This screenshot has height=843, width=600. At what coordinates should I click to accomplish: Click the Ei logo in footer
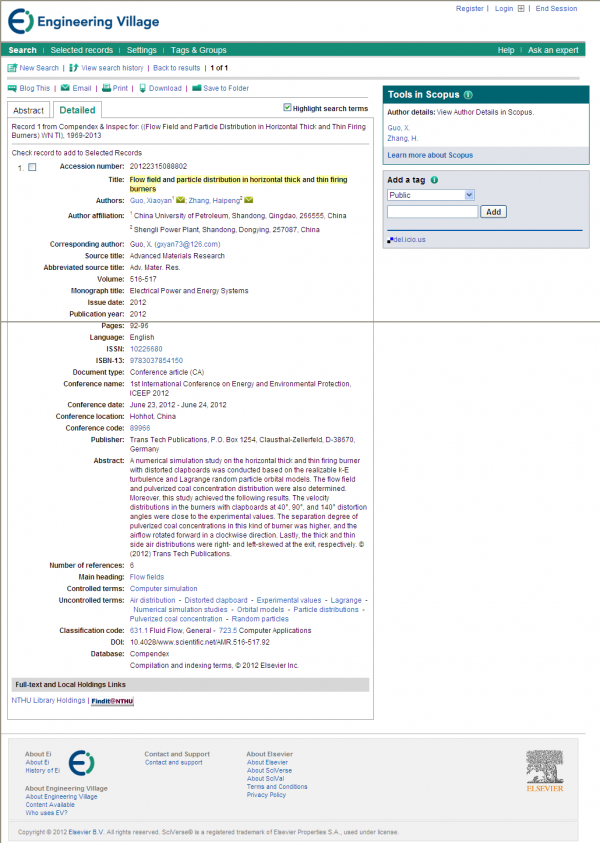point(81,763)
